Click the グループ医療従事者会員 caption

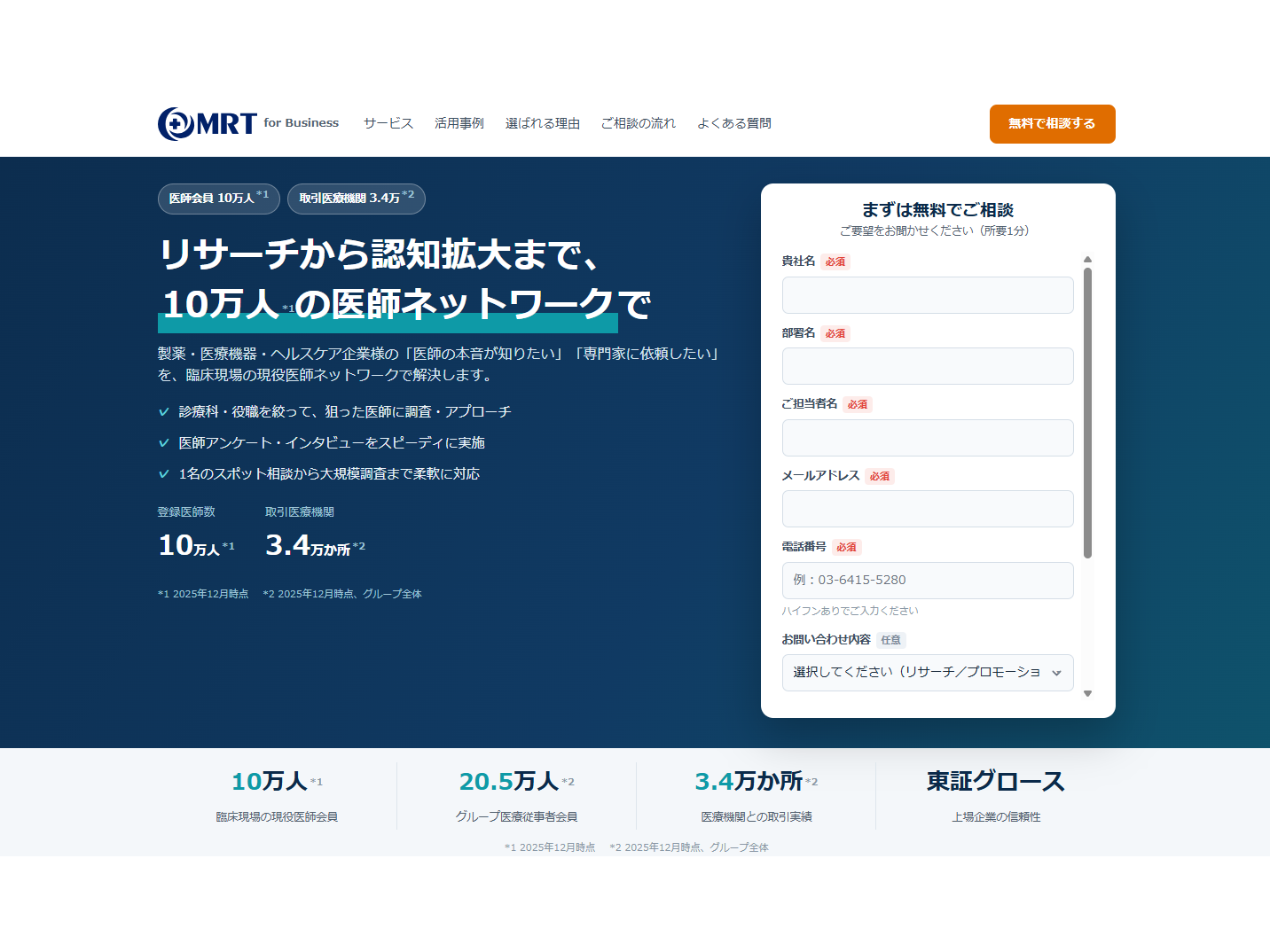tap(516, 817)
